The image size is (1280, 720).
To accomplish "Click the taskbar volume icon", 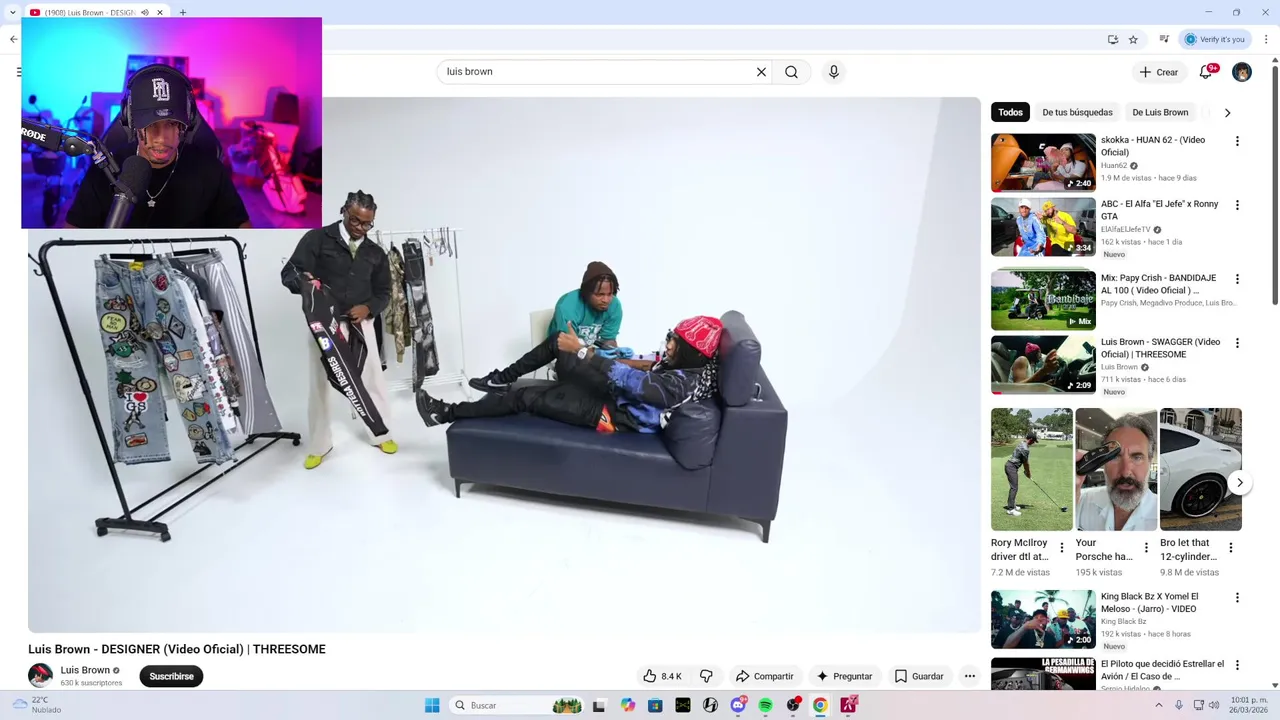I will point(1214,705).
